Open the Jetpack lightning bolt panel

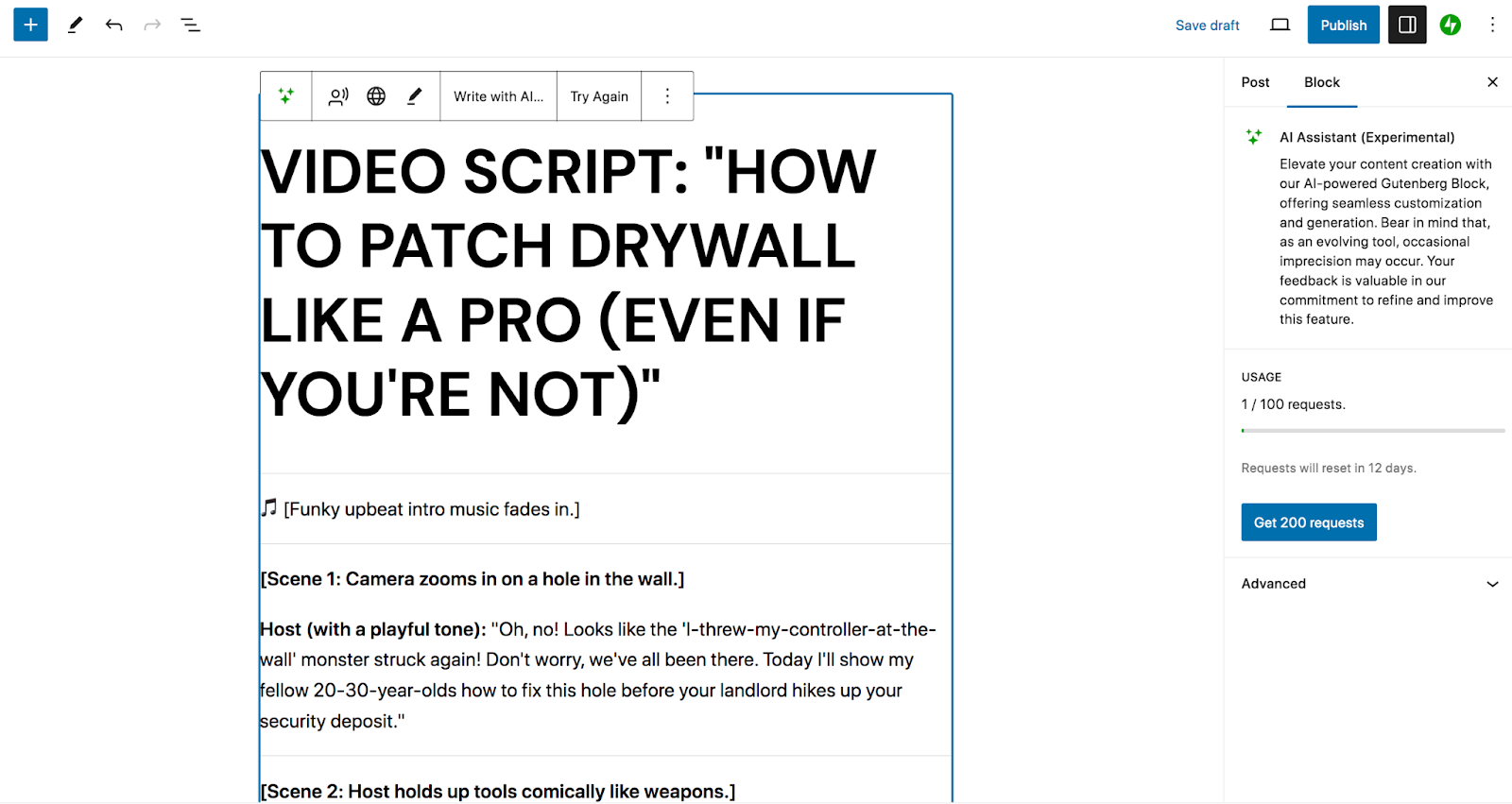[x=1451, y=25]
